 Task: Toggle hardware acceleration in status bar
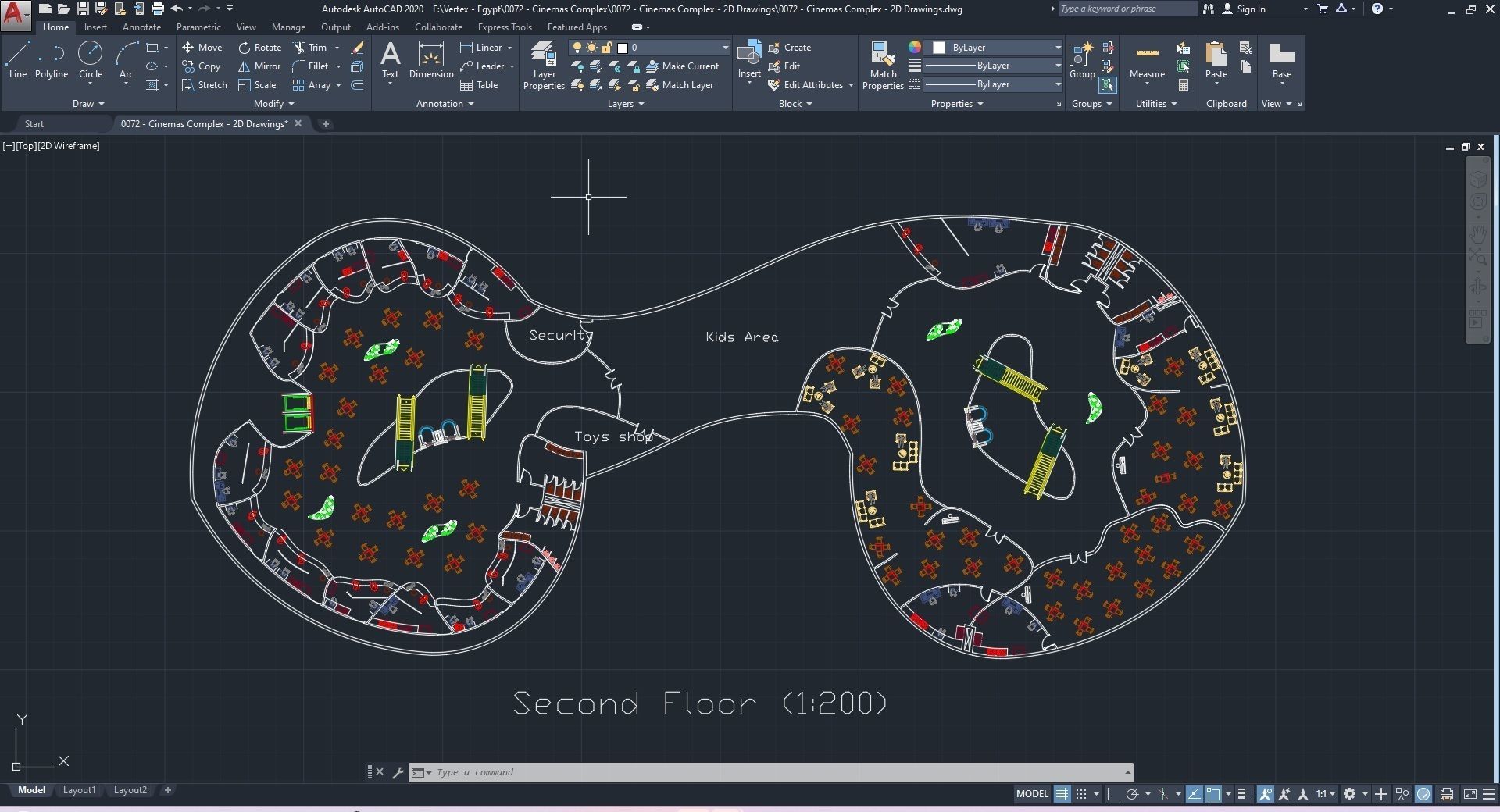click(x=1423, y=794)
